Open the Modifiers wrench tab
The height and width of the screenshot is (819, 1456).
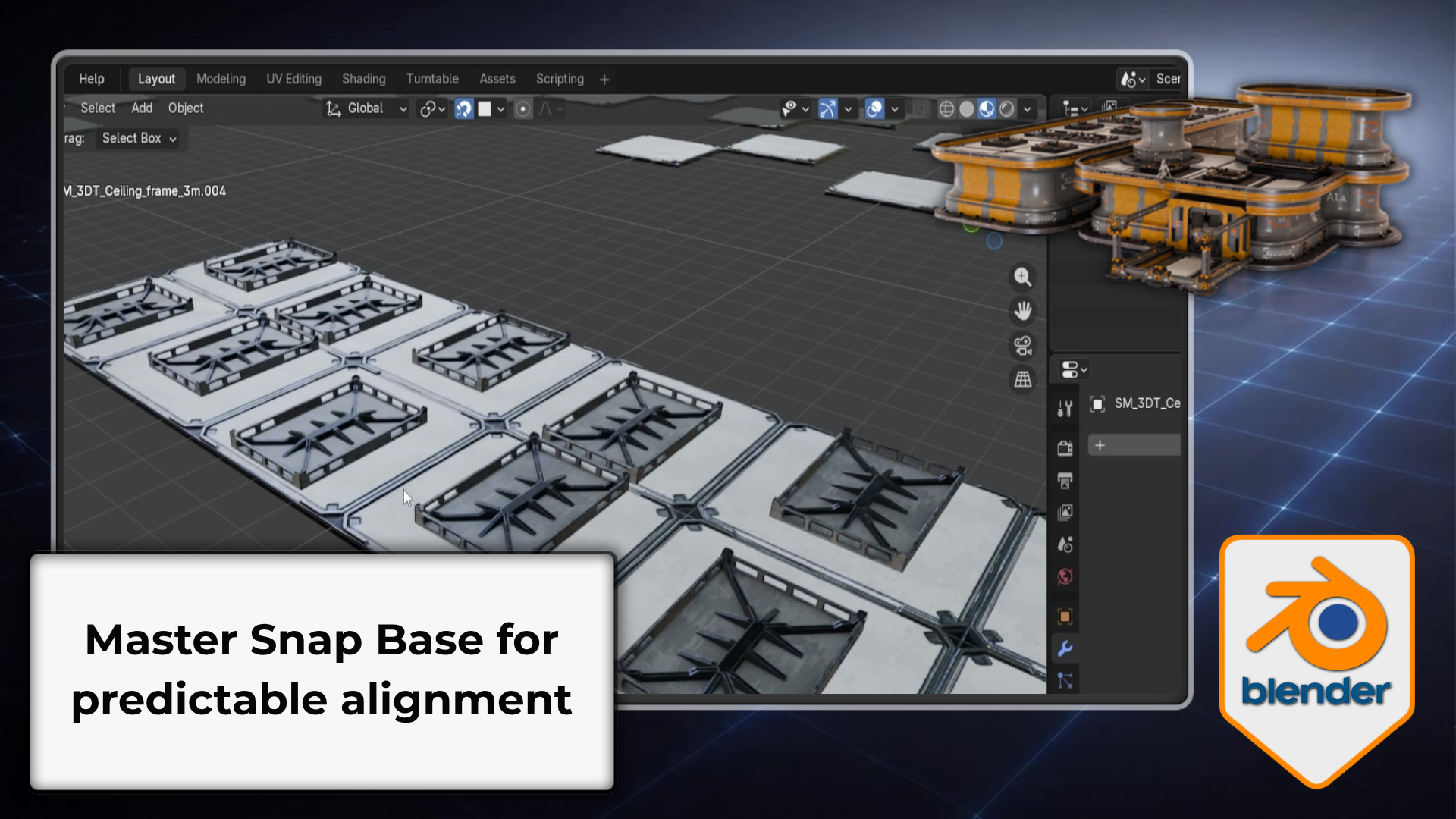tap(1065, 648)
